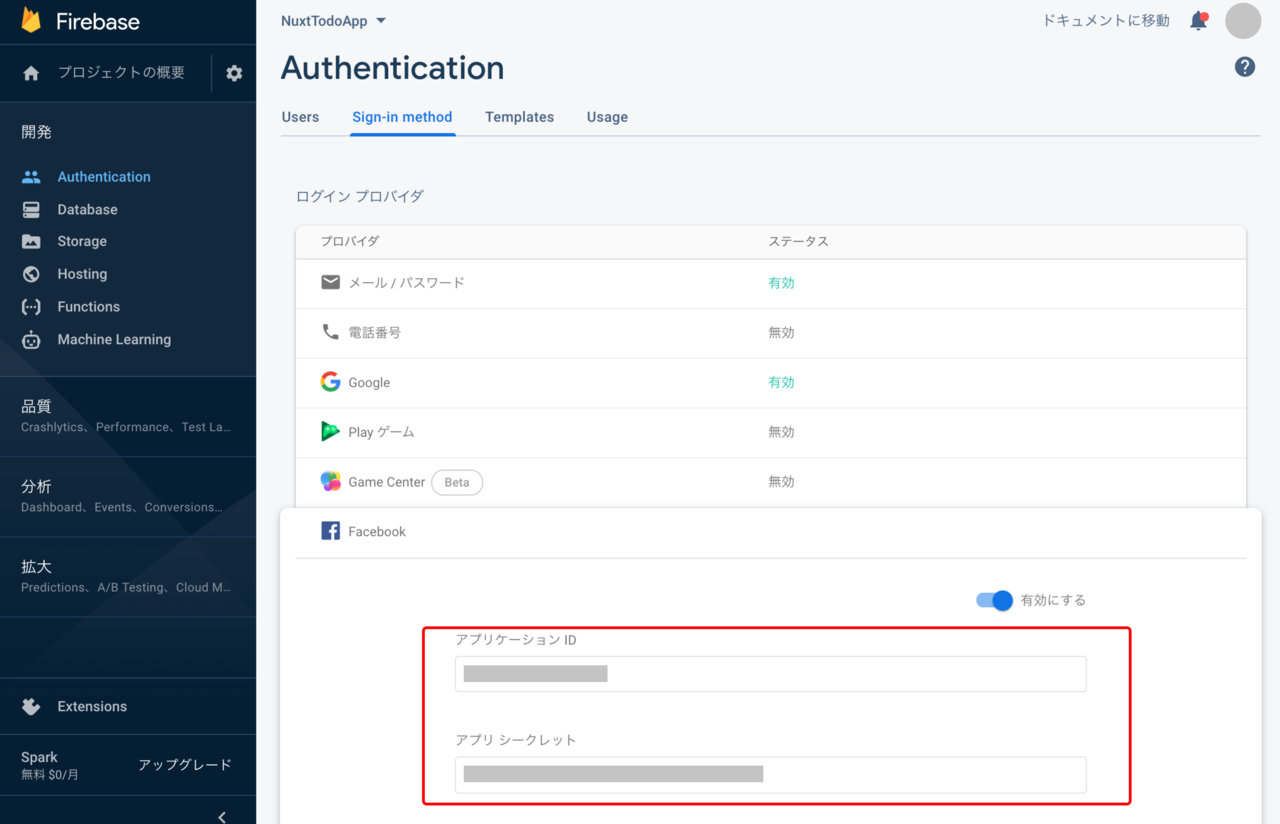Click the Facebook logo icon
The width and height of the screenshot is (1280, 824).
pyautogui.click(x=330, y=531)
